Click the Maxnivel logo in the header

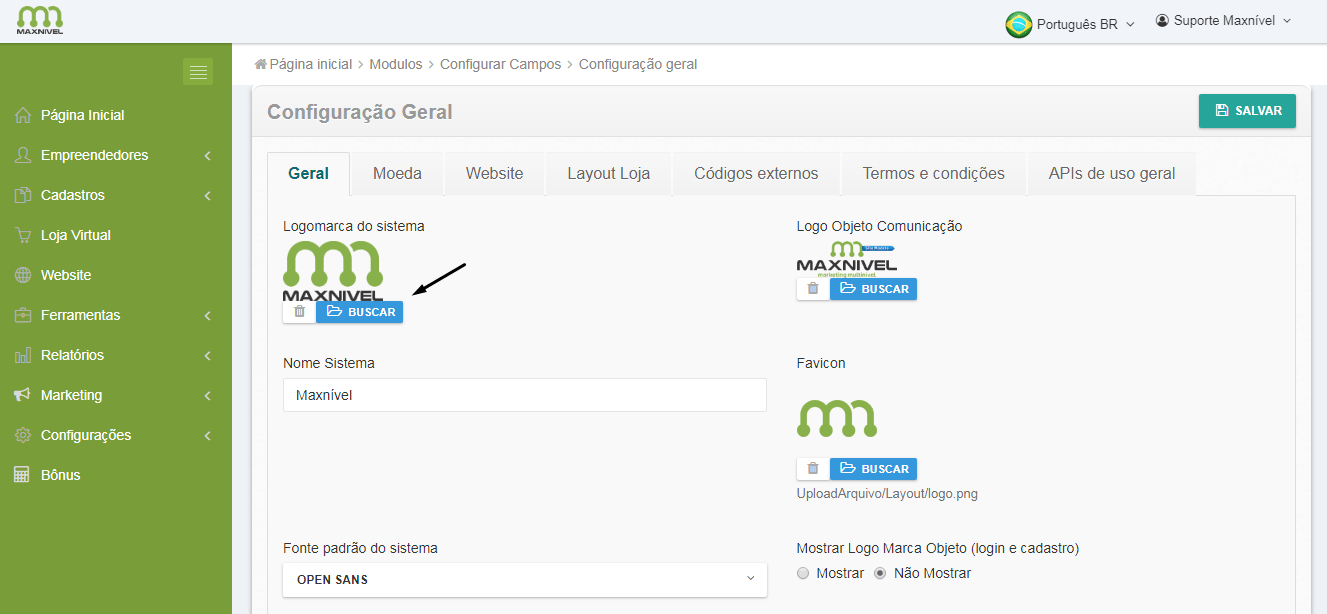point(40,20)
